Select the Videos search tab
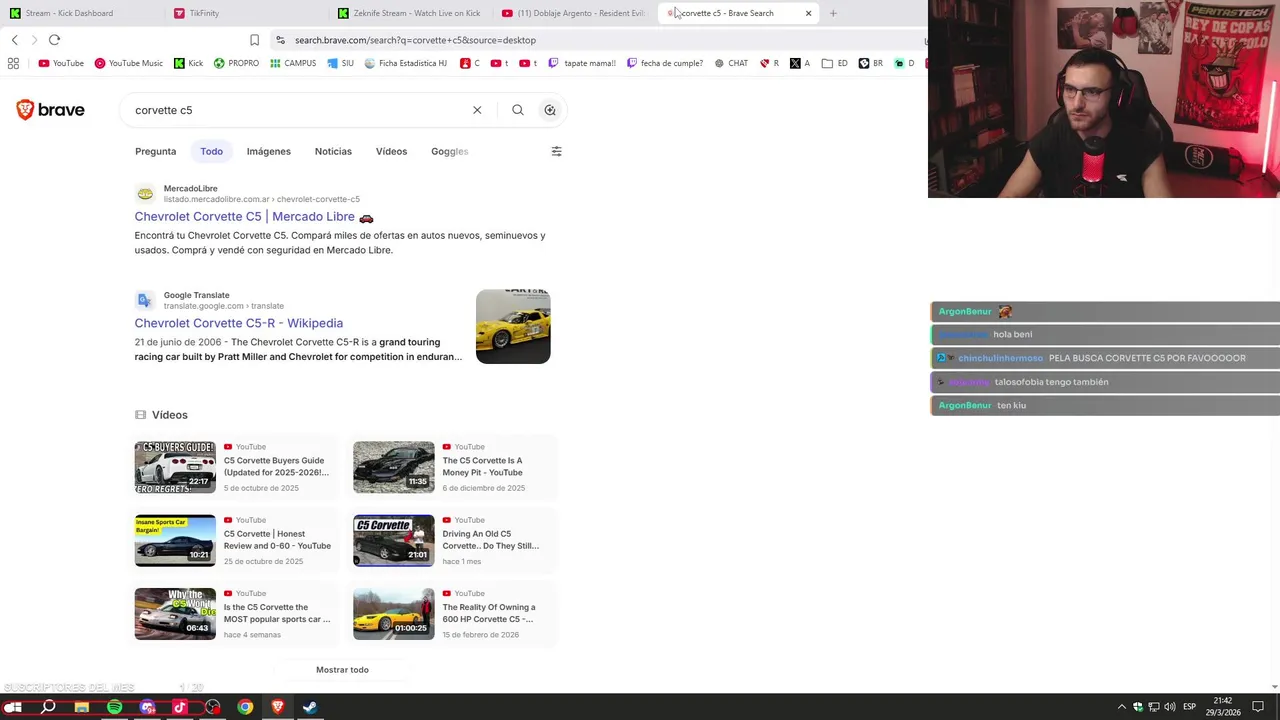 pyautogui.click(x=391, y=151)
